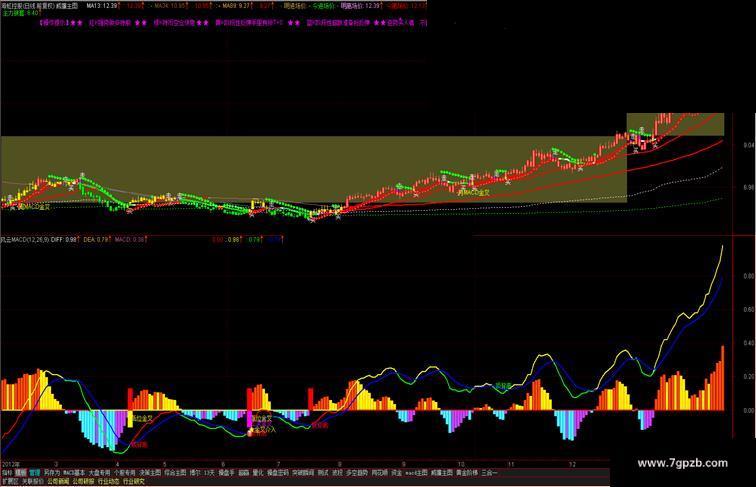756x487 pixels.
Task: Open the 行业动态 link
Action: pyautogui.click(x=108, y=481)
